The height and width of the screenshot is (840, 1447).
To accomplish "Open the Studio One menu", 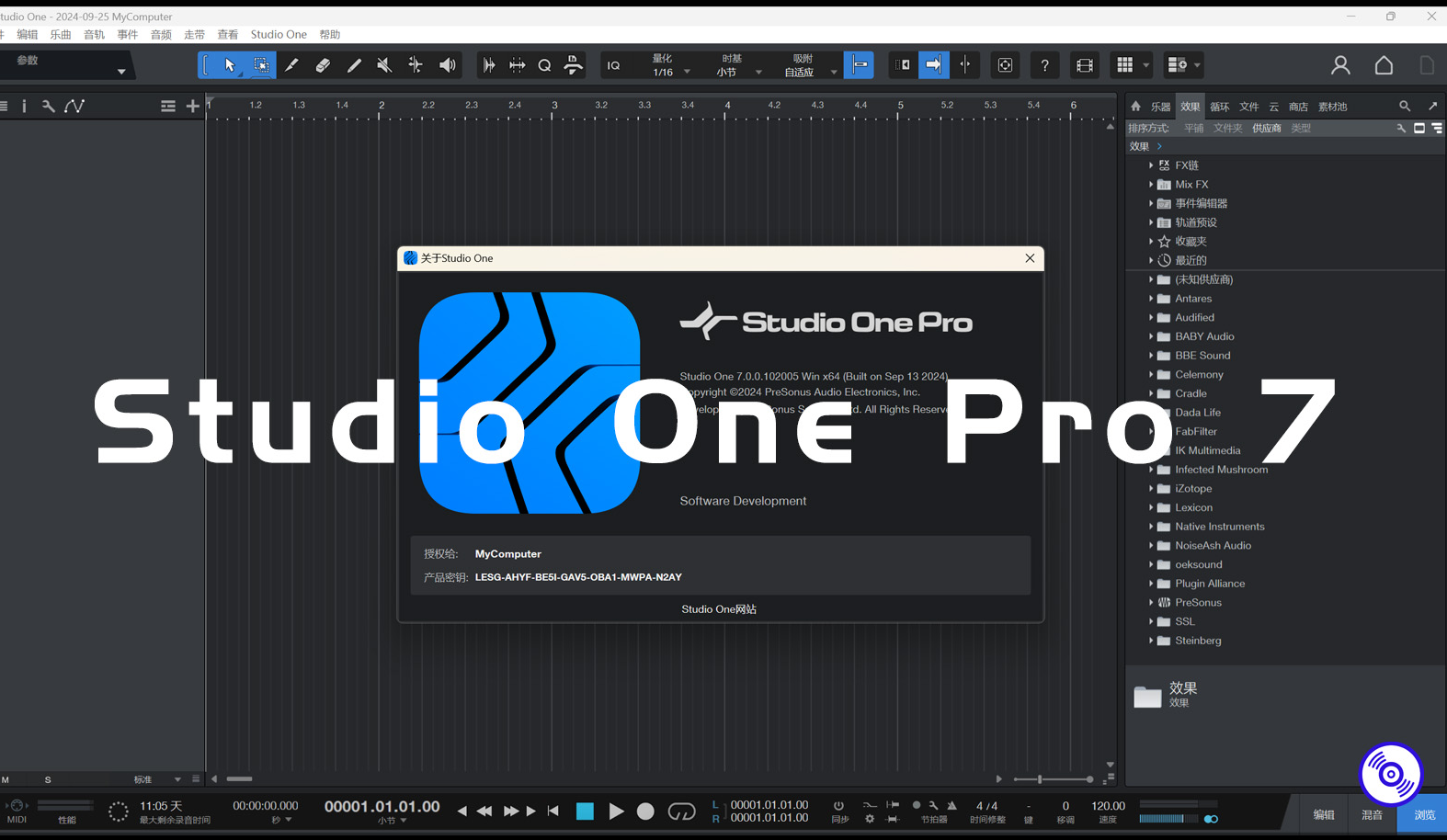I will (279, 35).
